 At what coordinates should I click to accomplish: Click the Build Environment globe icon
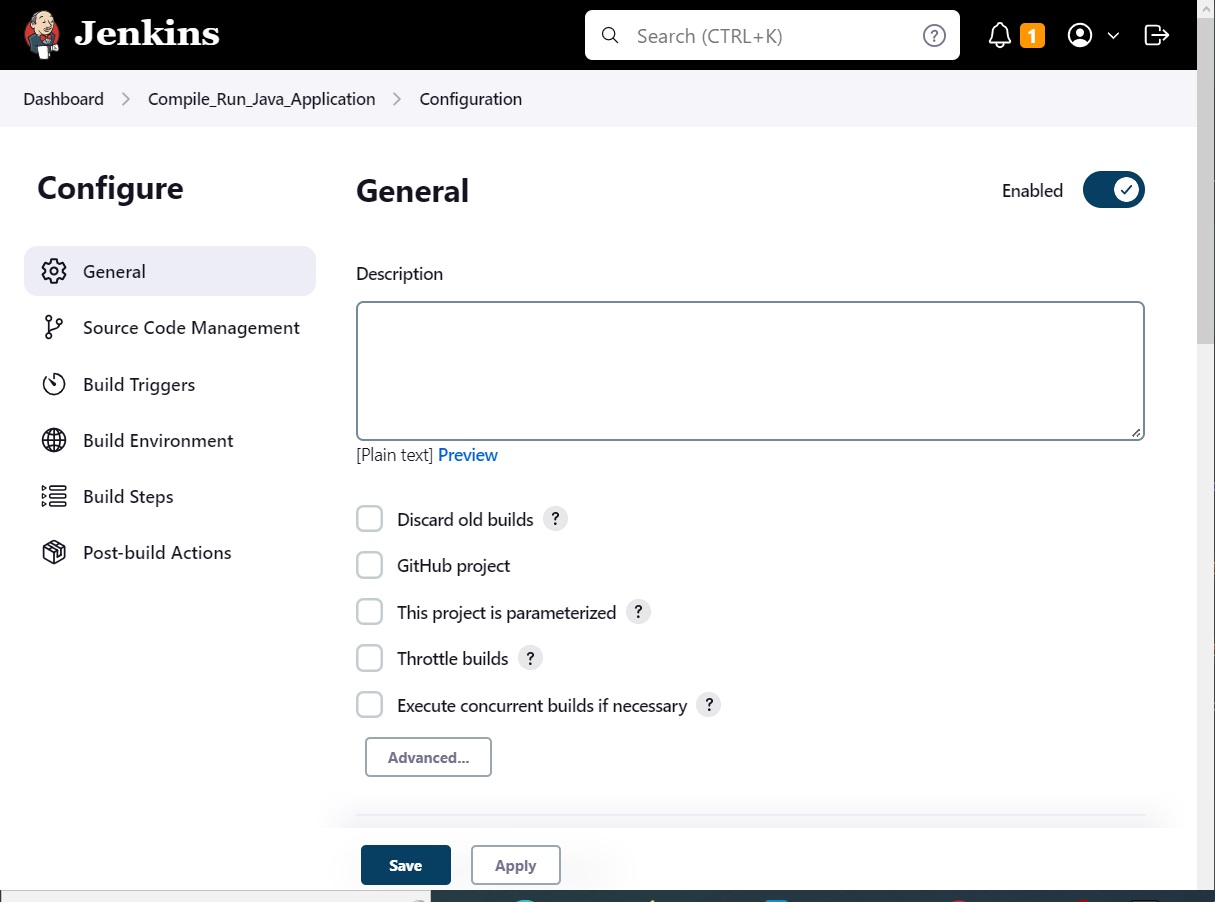[x=54, y=440]
